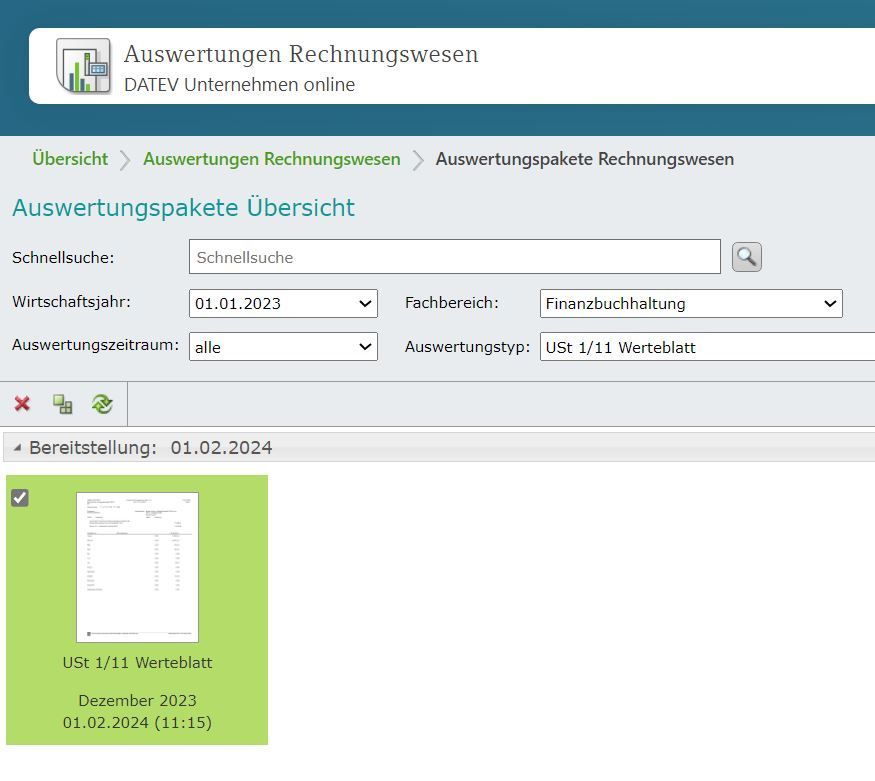Click the Dezember 2023 tile caption
Viewport: 875px width, 781px height.
[137, 701]
